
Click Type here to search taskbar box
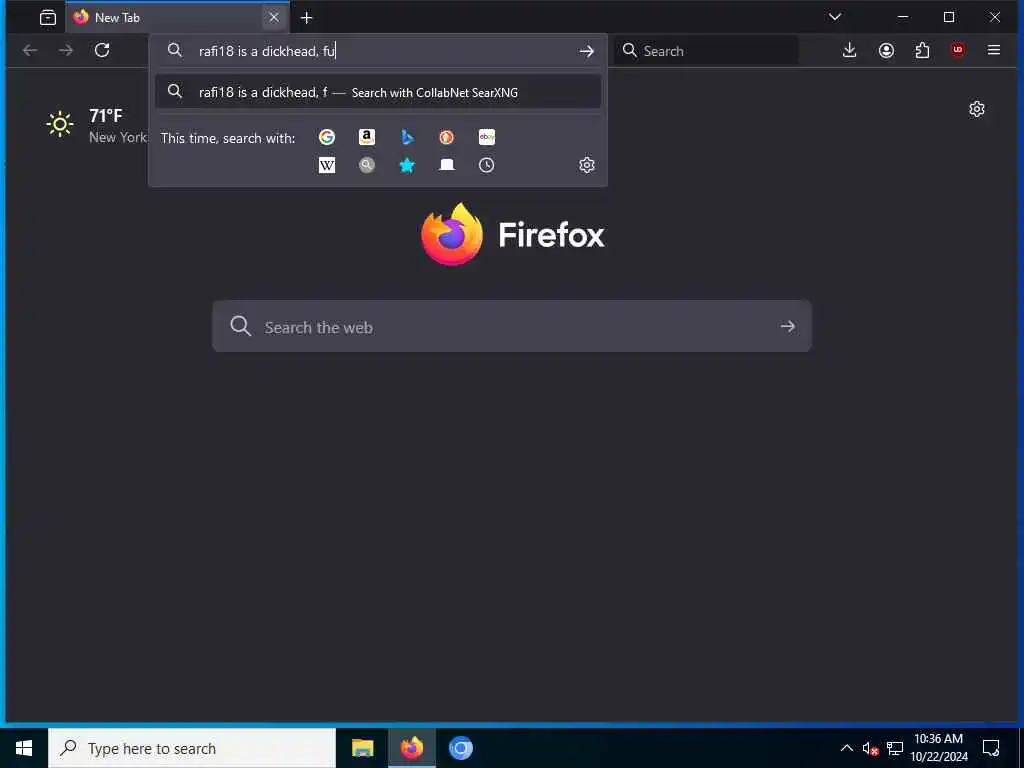click(192, 748)
